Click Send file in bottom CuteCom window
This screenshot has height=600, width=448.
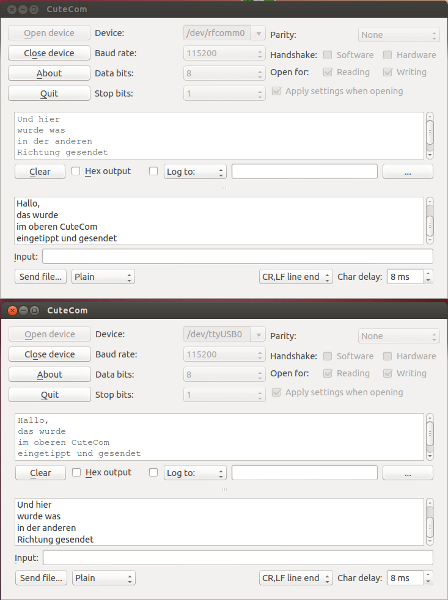click(x=41, y=578)
